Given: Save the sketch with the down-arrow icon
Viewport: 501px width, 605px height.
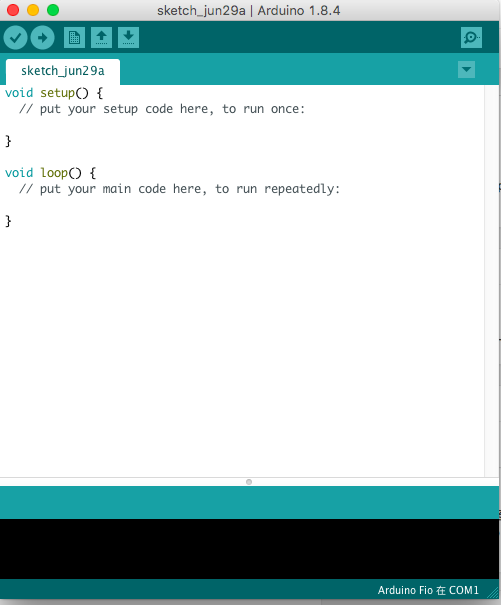Looking at the screenshot, I should click(x=129, y=37).
